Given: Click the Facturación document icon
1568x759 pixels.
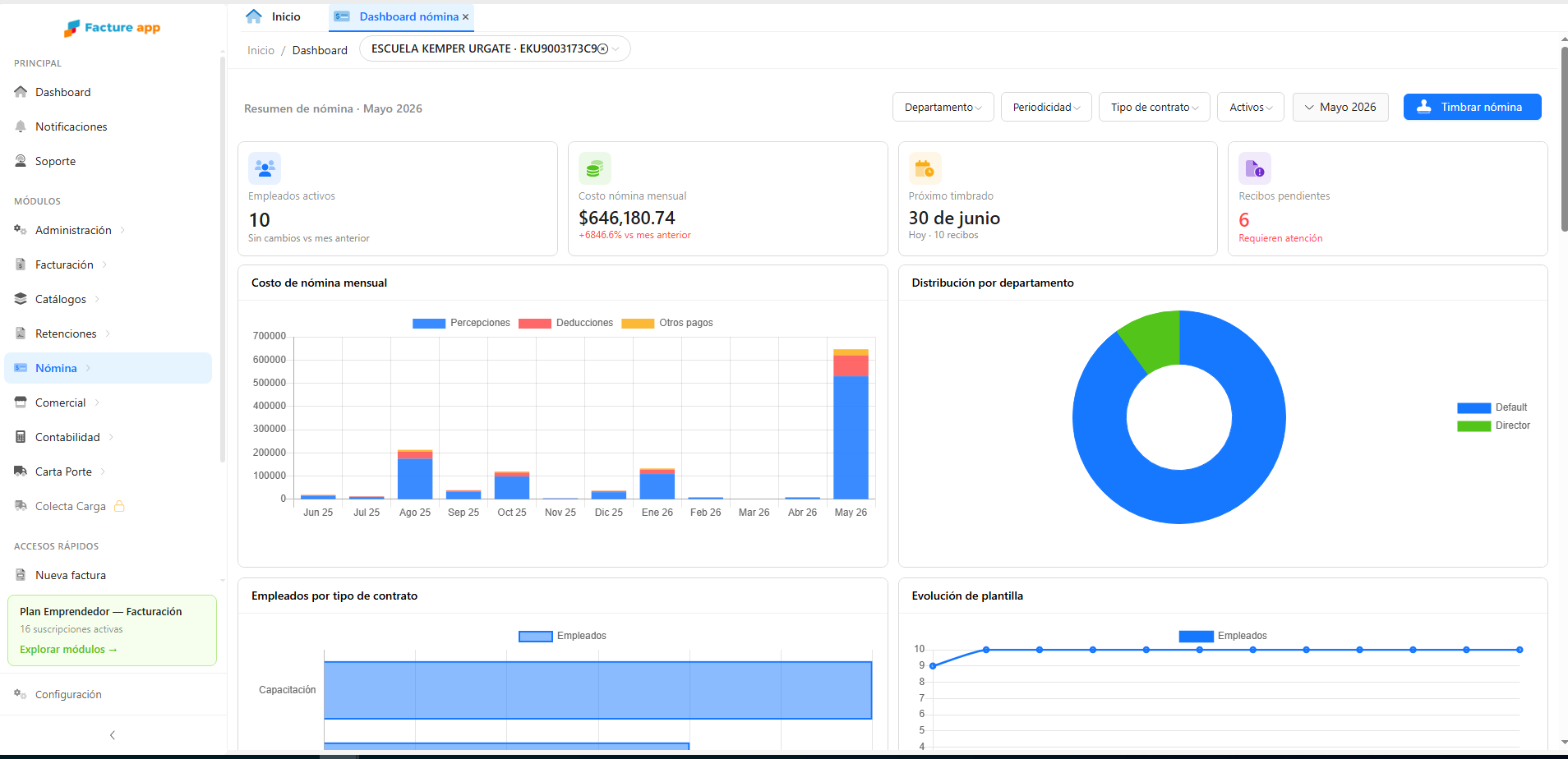Looking at the screenshot, I should (21, 264).
